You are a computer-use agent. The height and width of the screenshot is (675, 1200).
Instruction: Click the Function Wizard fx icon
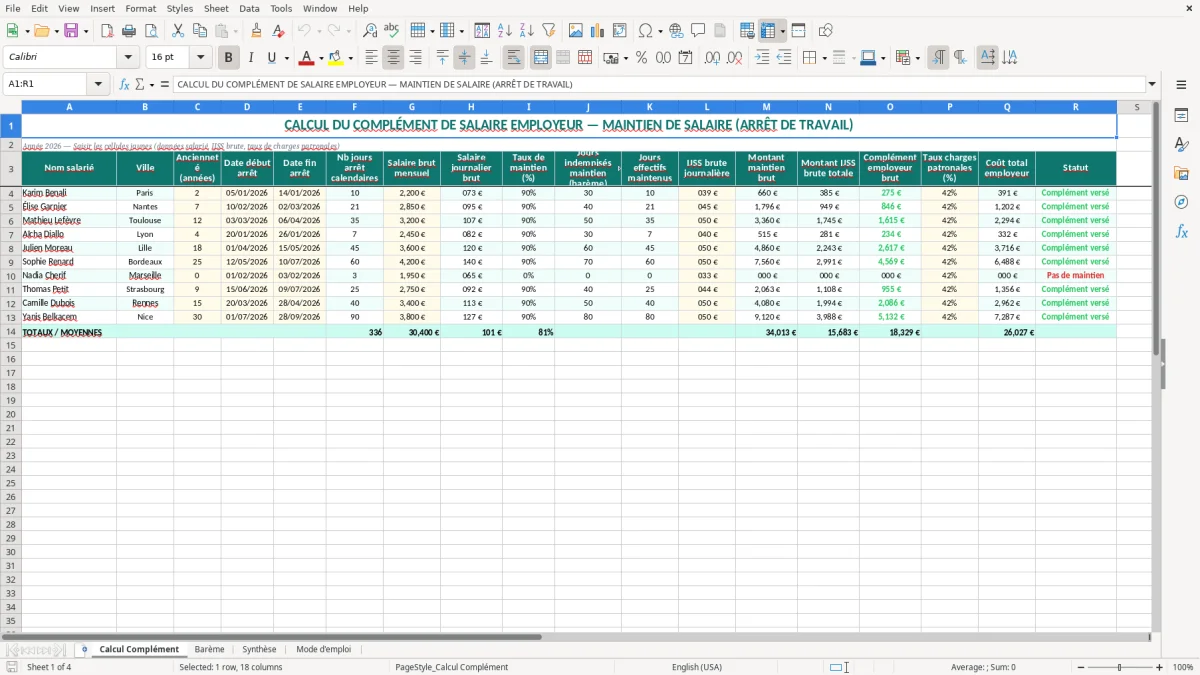coord(124,85)
